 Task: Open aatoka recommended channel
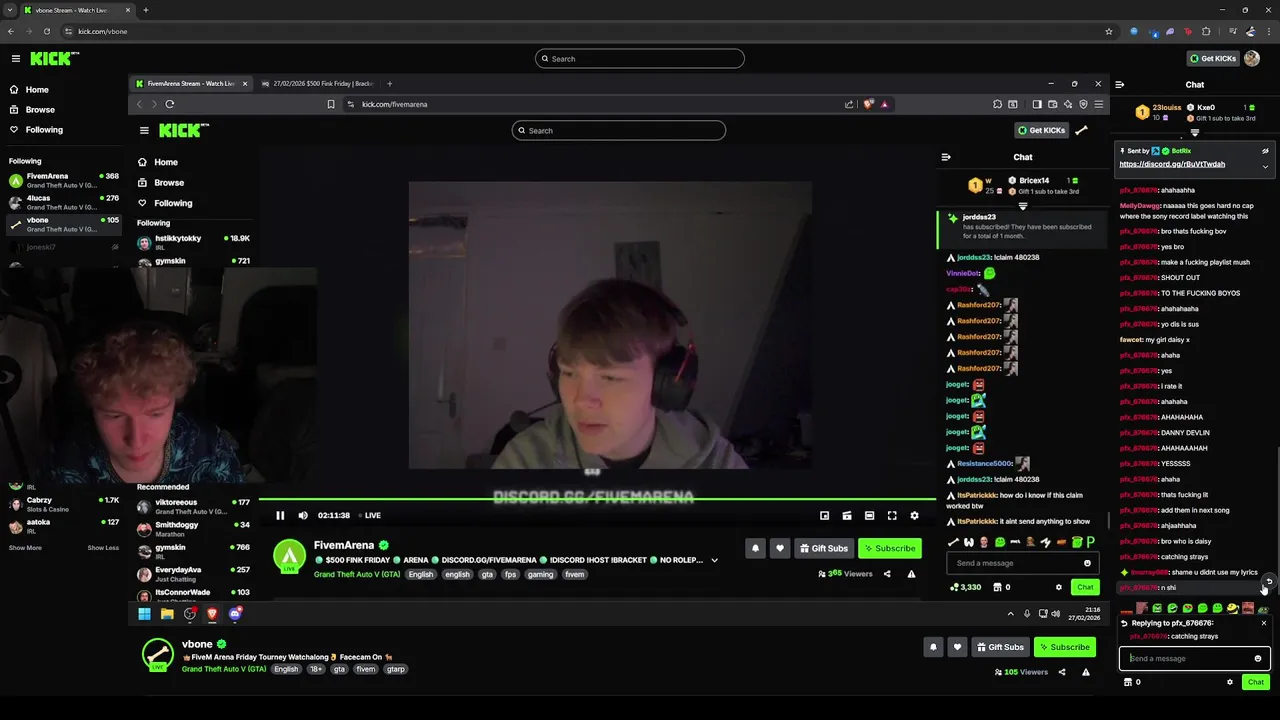pos(63,526)
